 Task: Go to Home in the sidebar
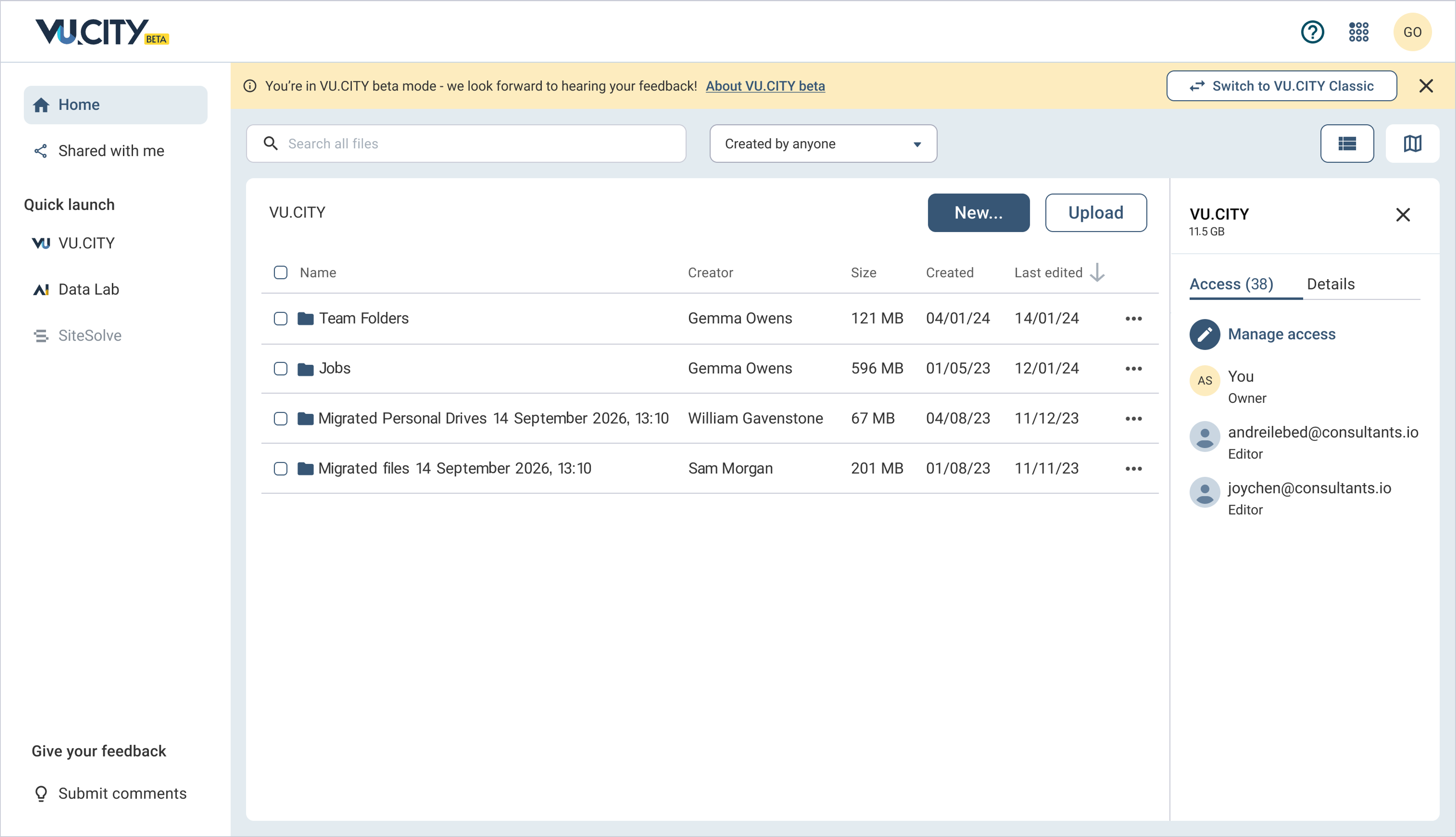tap(116, 105)
